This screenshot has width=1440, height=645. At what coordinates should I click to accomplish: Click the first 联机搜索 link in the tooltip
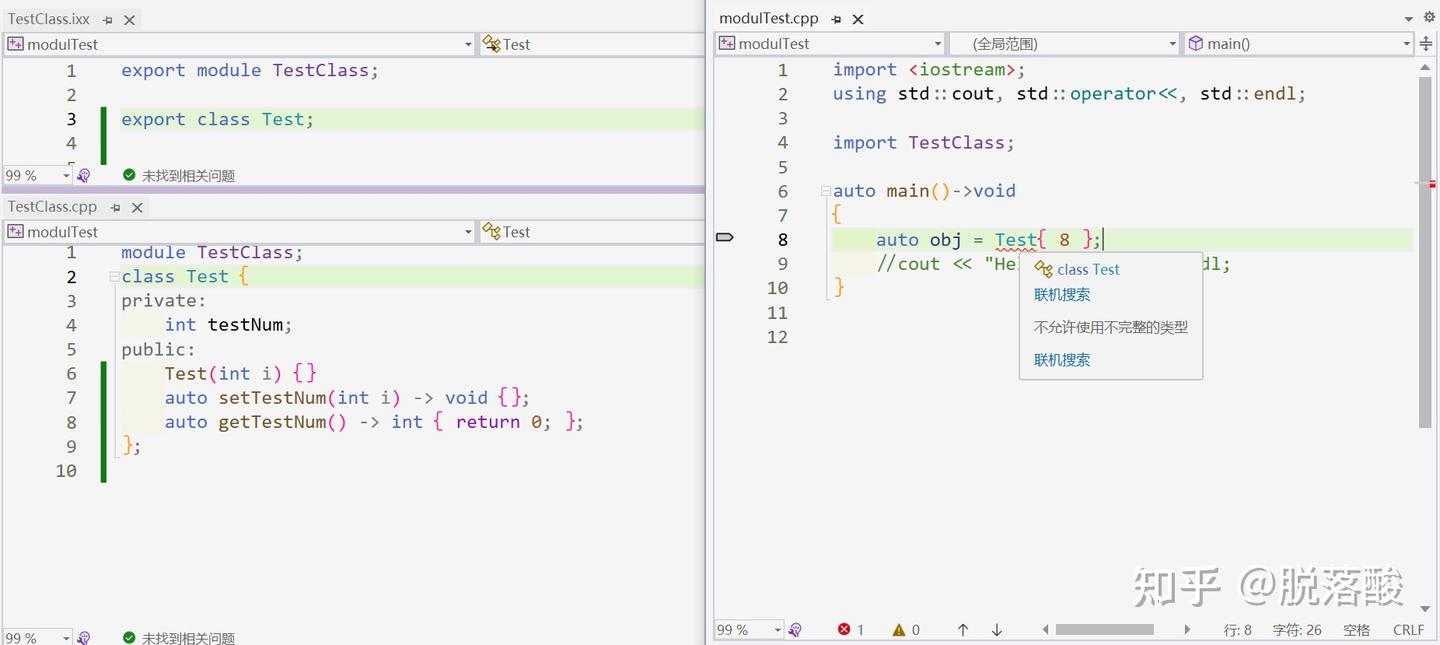click(1062, 295)
